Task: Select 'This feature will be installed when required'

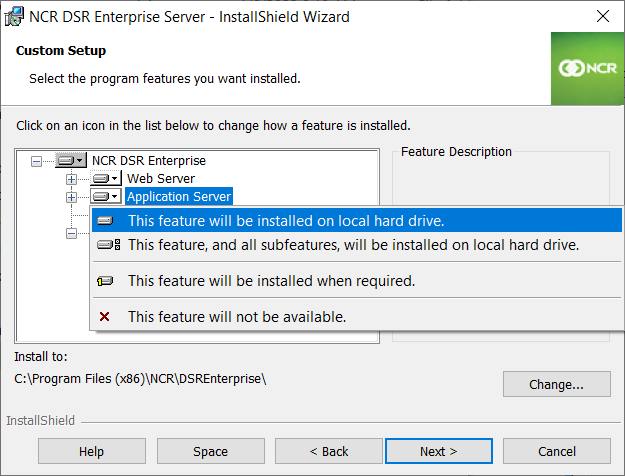Action: pyautogui.click(x=270, y=281)
